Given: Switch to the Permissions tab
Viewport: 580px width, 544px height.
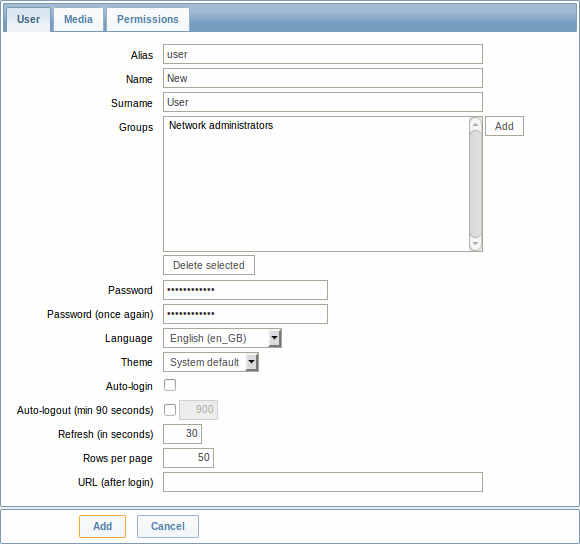Looking at the screenshot, I should [x=148, y=19].
